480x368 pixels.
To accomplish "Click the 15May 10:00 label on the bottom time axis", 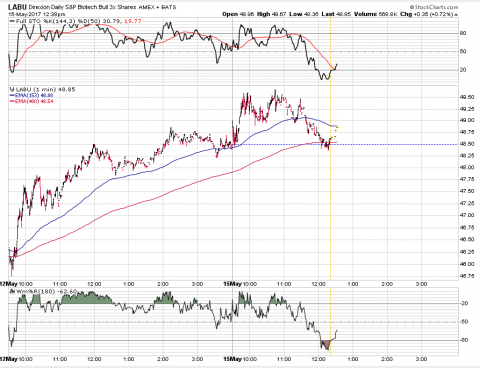I will (x=240, y=359).
